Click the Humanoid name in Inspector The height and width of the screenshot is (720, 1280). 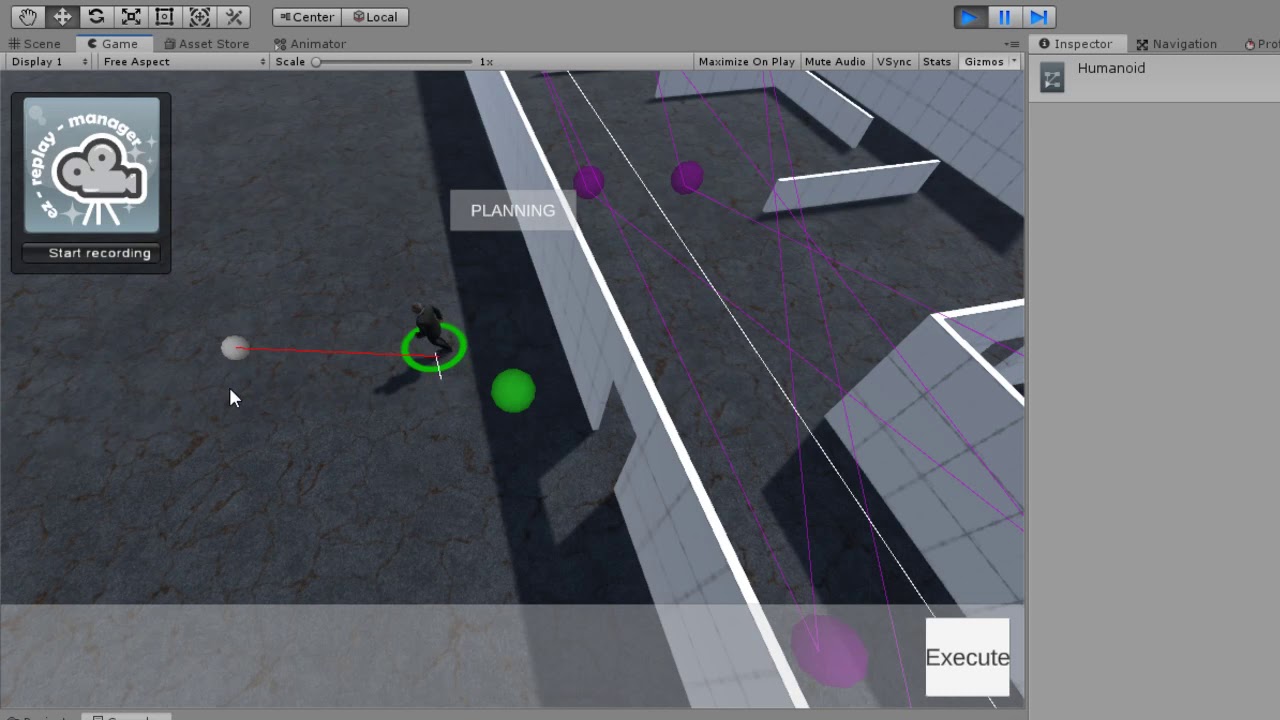coord(1111,68)
